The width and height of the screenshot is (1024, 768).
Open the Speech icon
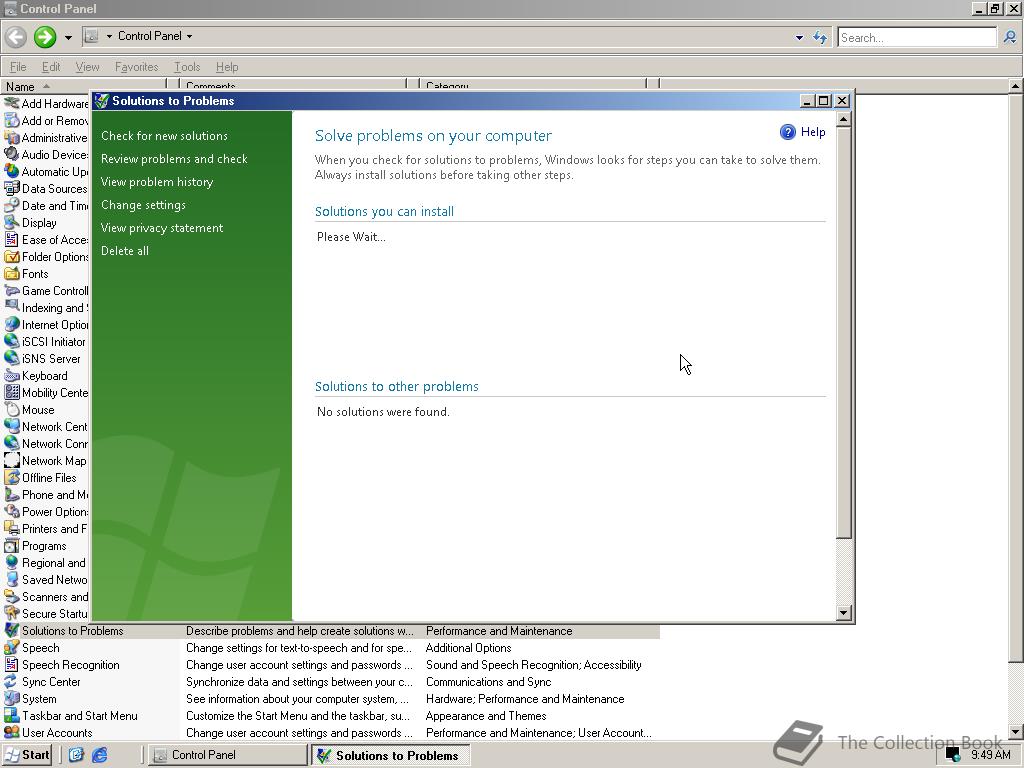(12, 647)
